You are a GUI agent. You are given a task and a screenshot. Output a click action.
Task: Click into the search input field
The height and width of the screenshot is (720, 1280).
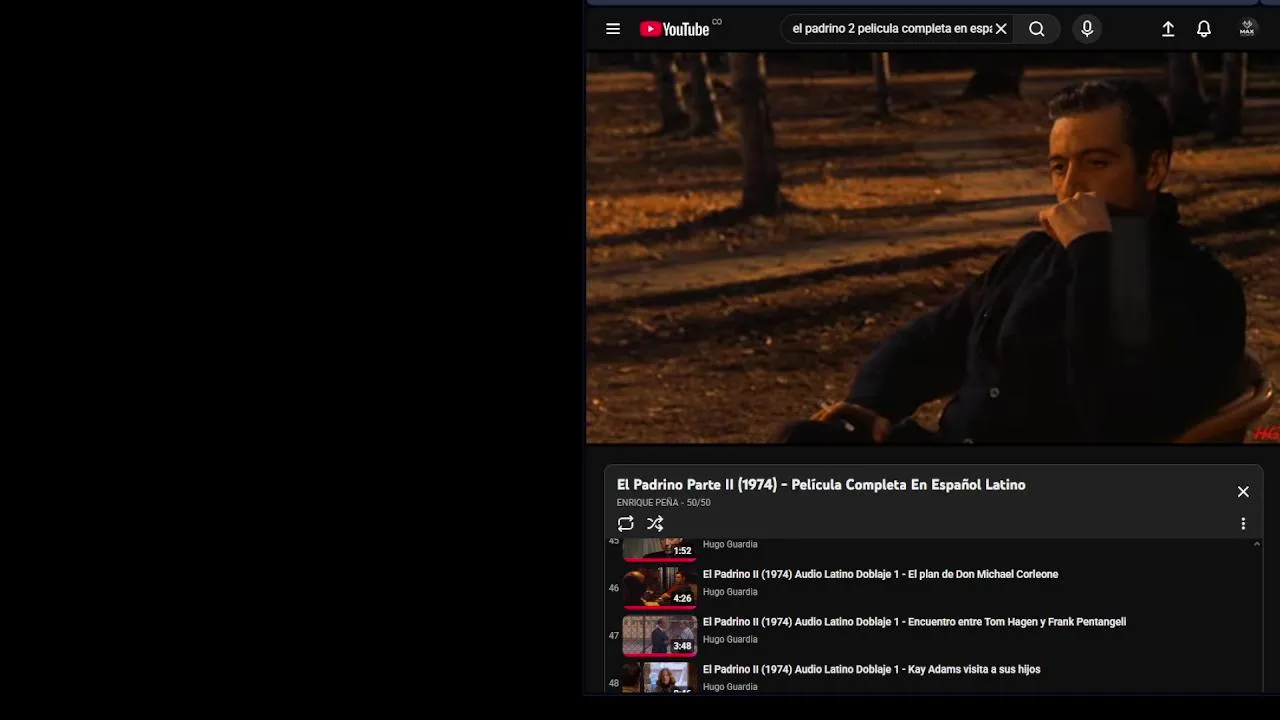[x=891, y=29]
